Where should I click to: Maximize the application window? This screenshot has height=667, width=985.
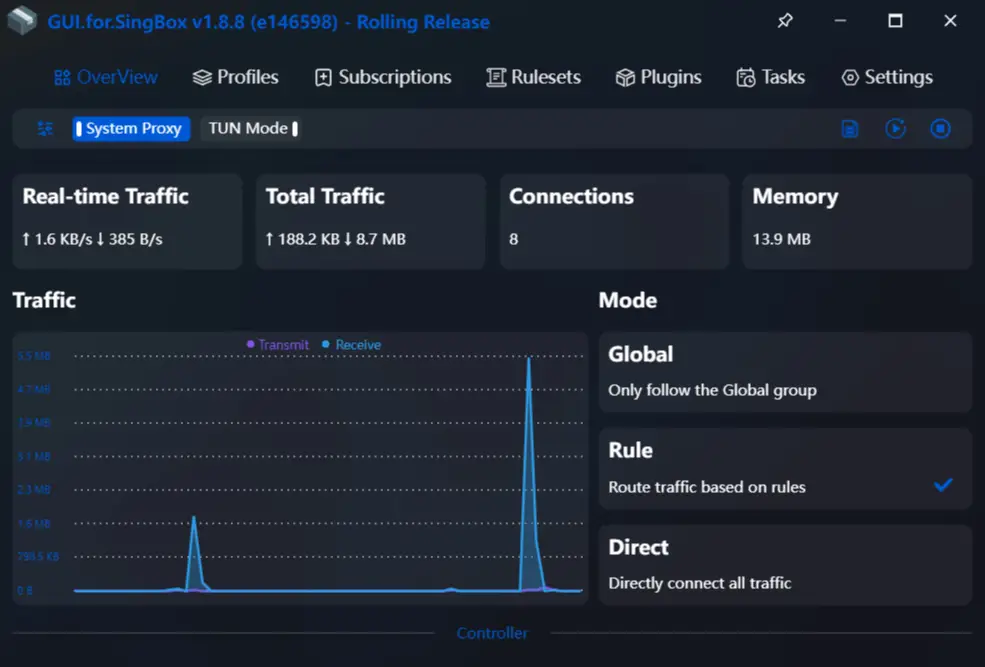pyautogui.click(x=895, y=21)
